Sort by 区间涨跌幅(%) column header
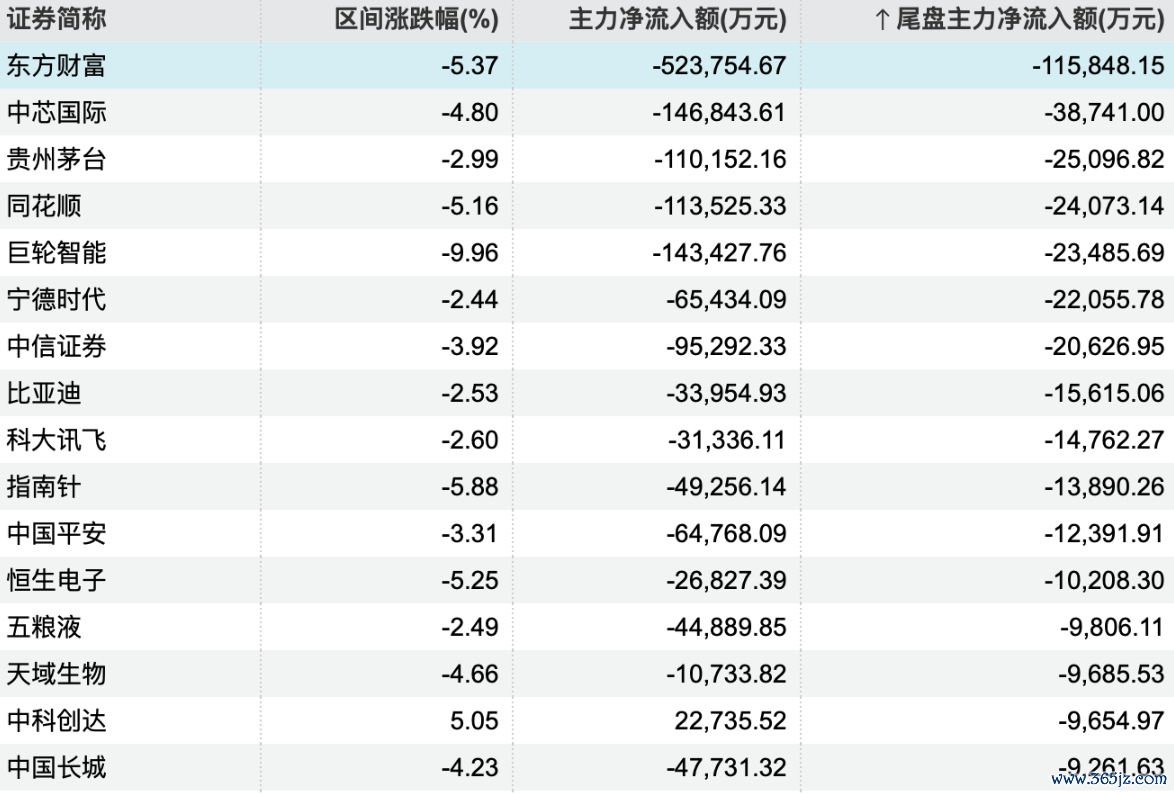 (417, 19)
